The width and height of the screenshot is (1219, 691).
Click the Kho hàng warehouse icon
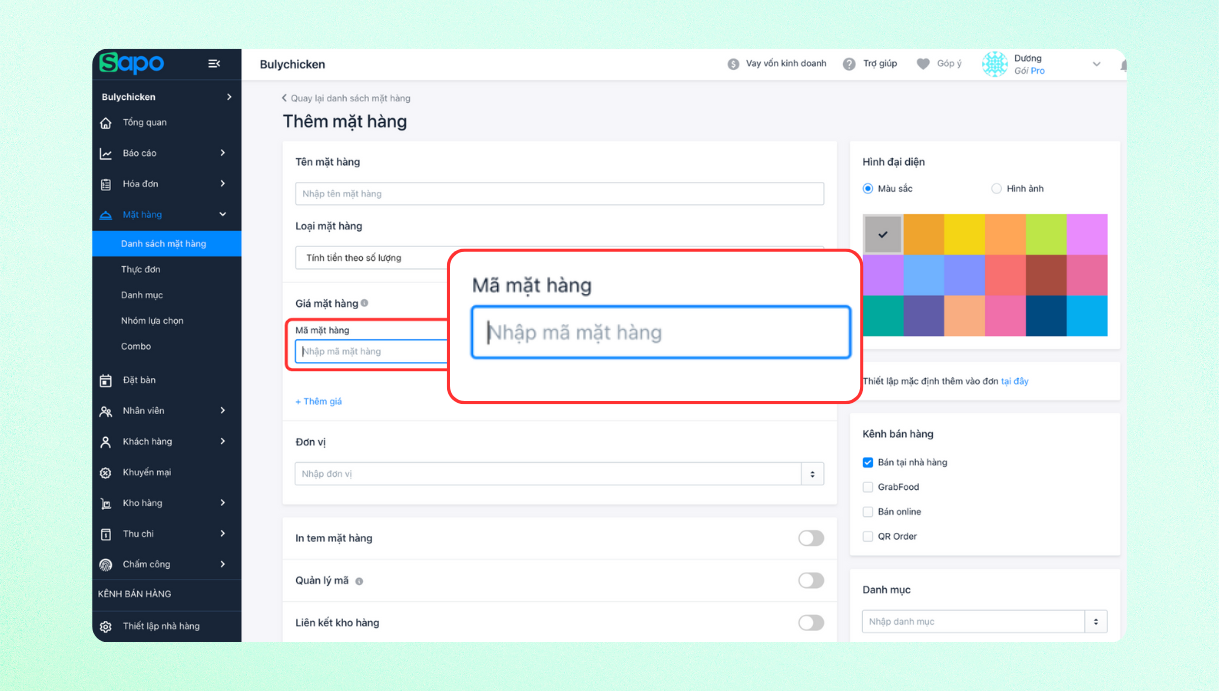tap(106, 503)
